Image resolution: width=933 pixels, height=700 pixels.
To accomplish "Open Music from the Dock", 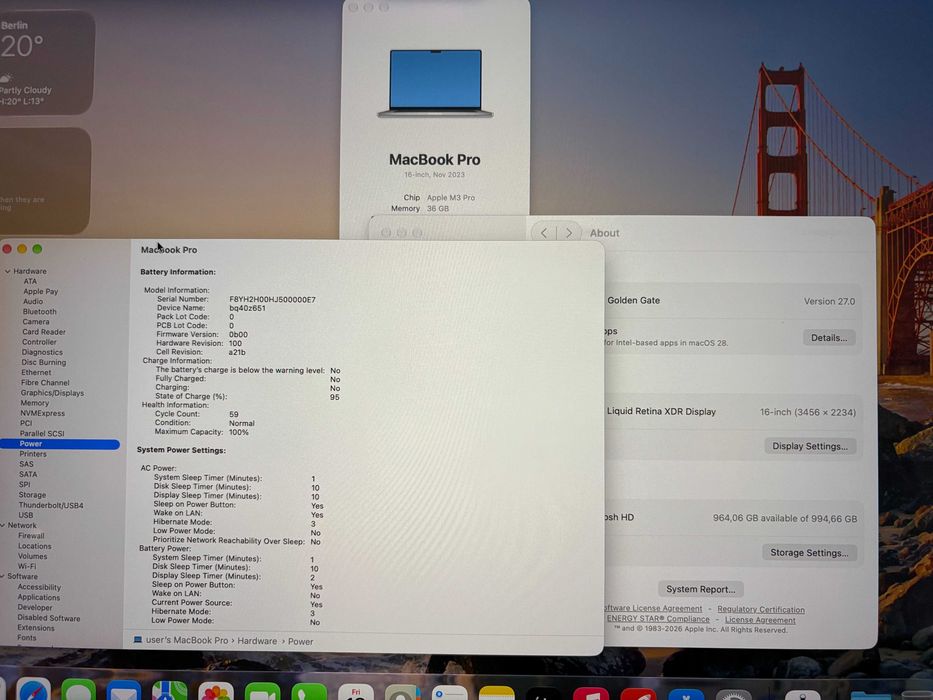I will 590,693.
